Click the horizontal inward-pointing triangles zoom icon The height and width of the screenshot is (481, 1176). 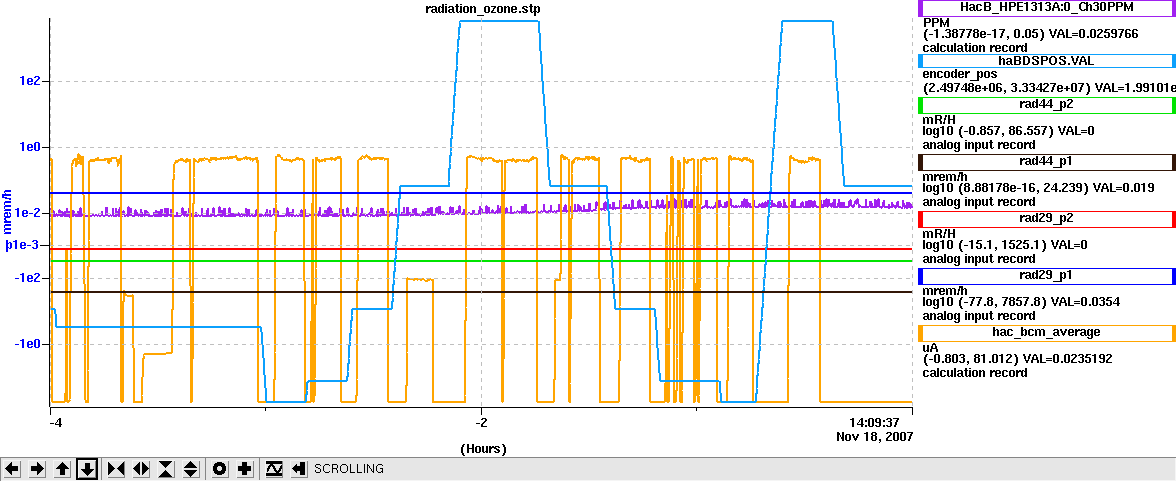[116, 469]
